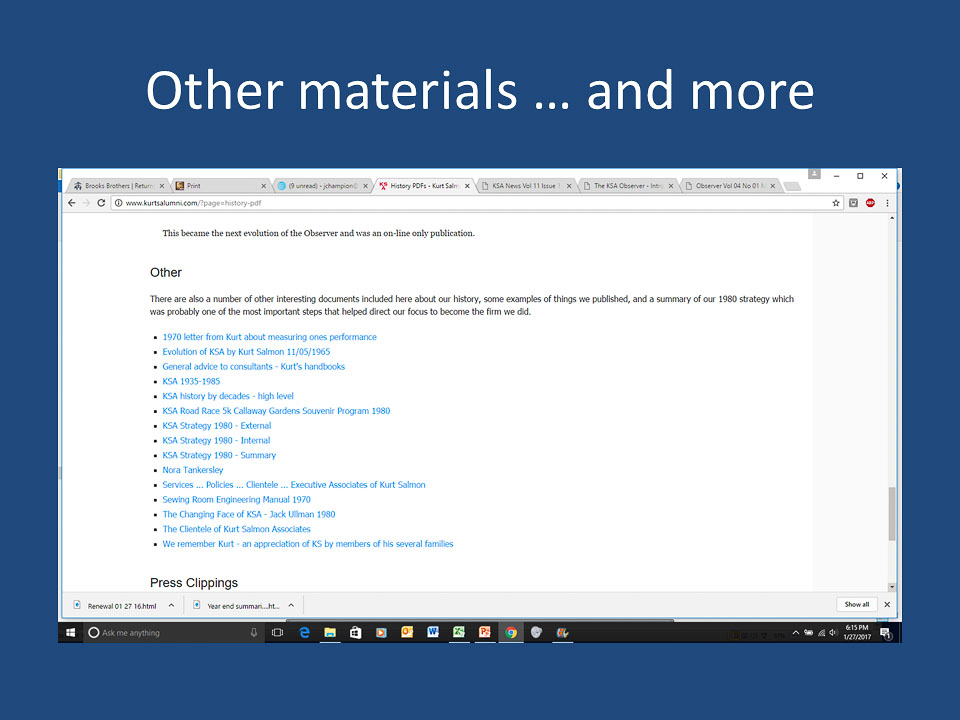Click the browser reload page icon
Screen dimensions: 960x720
tap(101, 203)
